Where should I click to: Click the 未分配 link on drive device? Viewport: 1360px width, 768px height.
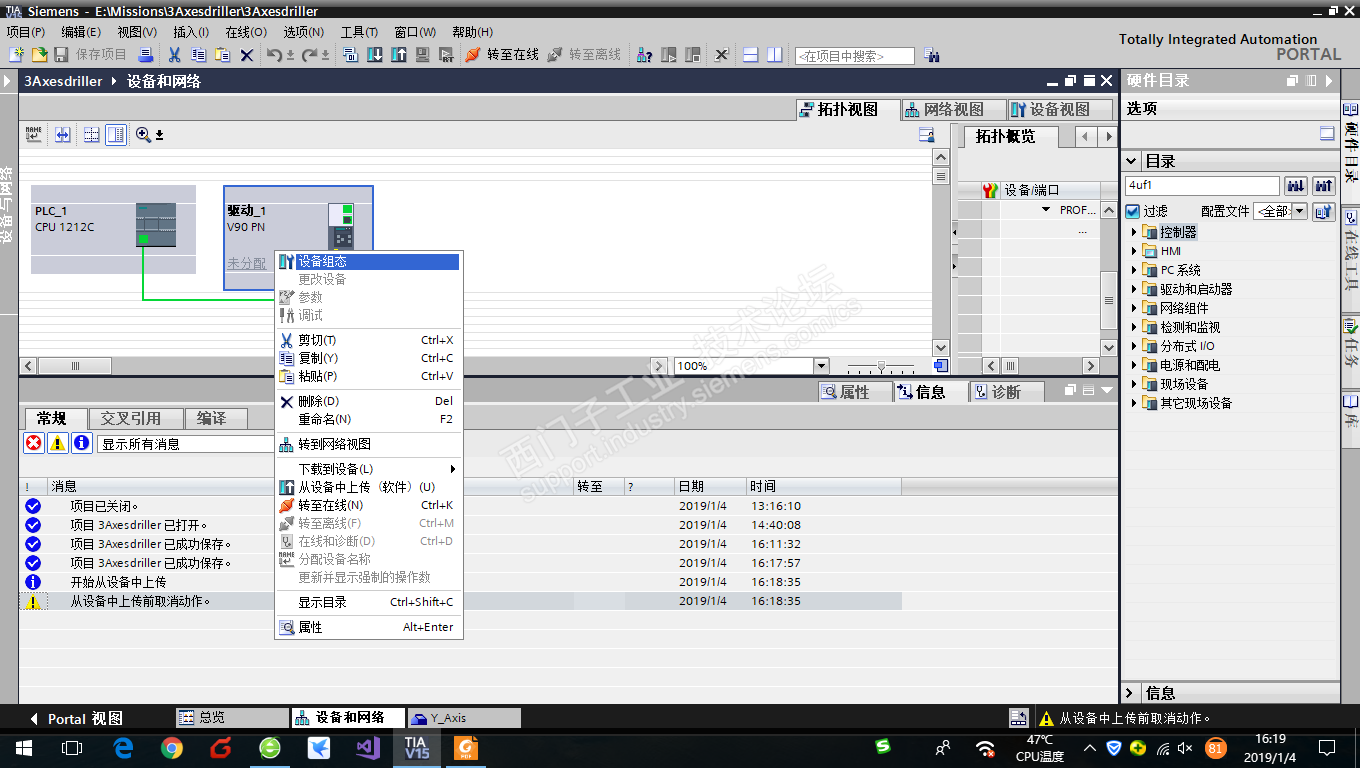pyautogui.click(x=247, y=263)
